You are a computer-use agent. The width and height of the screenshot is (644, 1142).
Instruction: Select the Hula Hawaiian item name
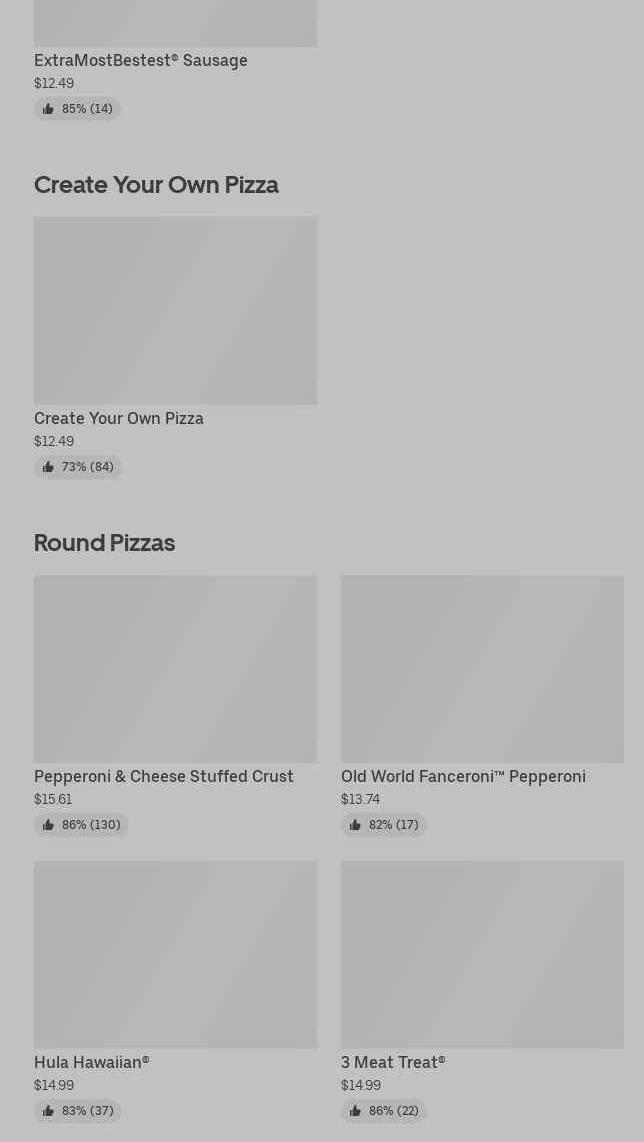[92, 1063]
